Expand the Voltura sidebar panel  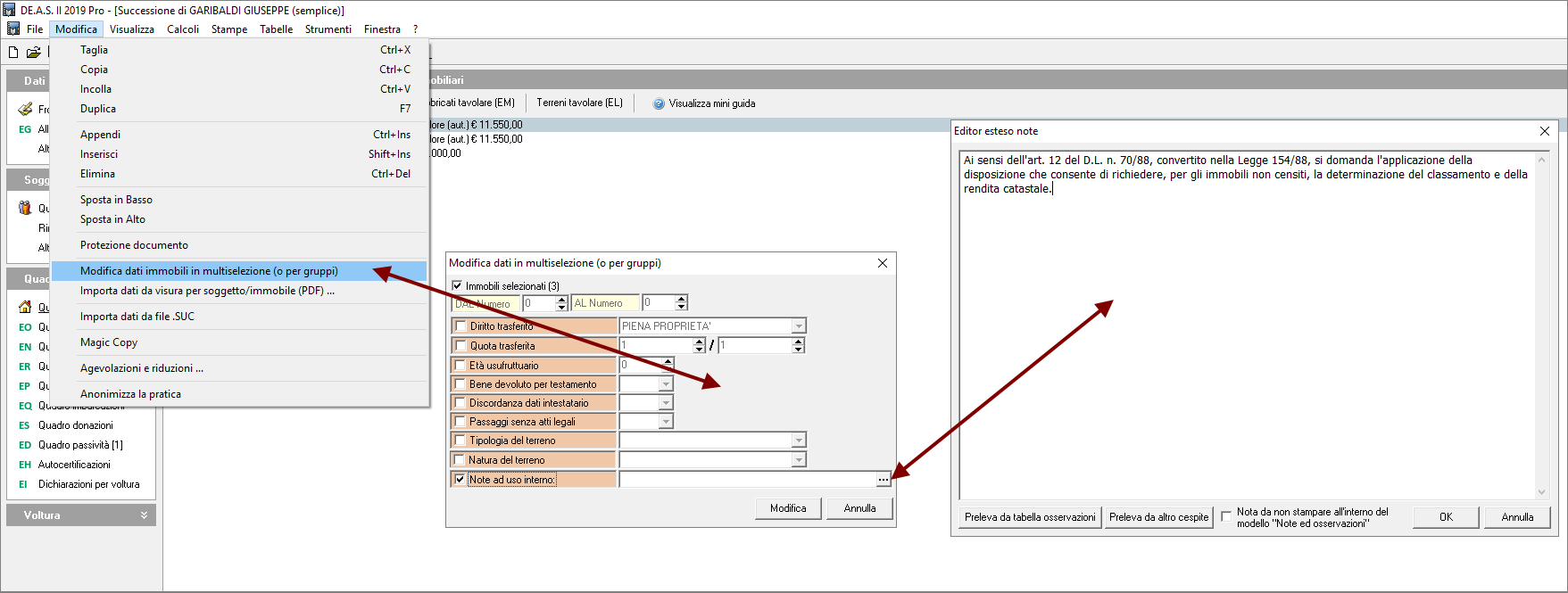pos(144,515)
